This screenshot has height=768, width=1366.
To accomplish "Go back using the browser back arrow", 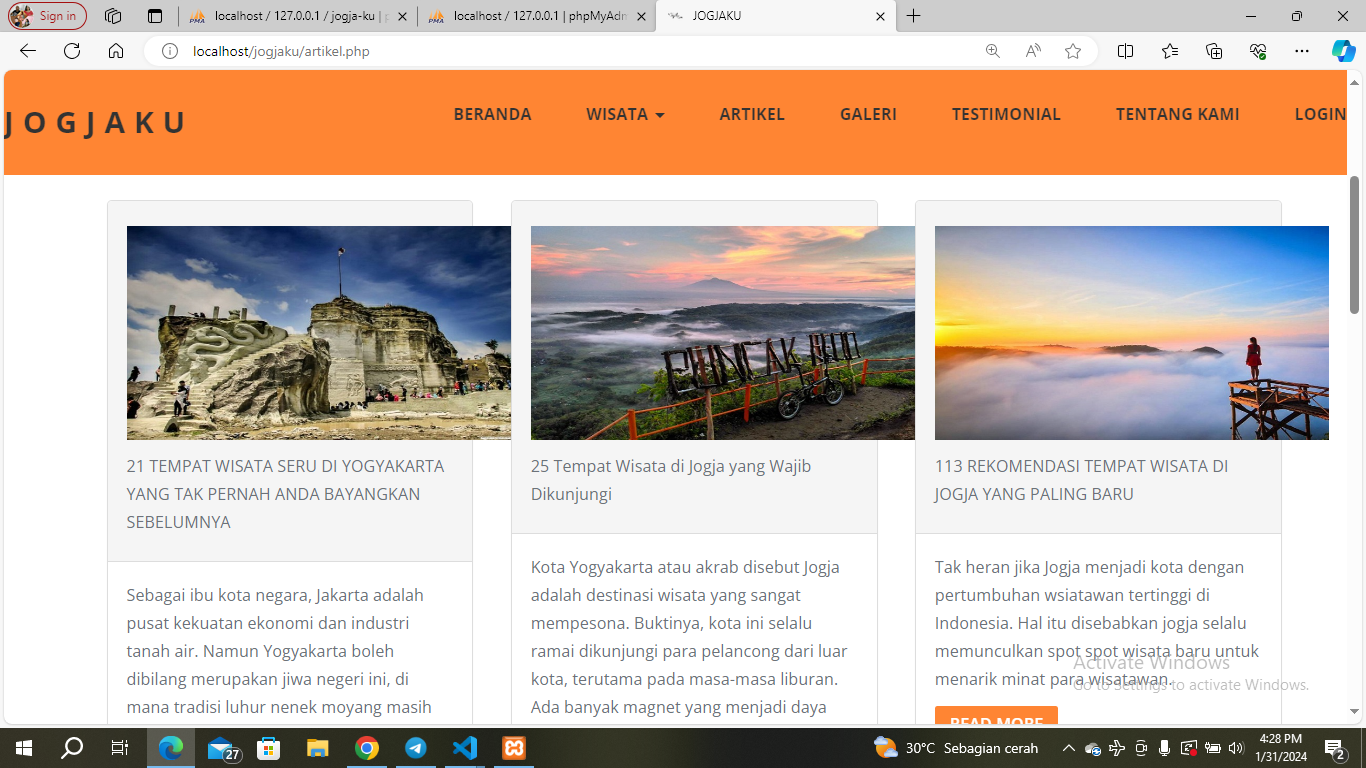I will coord(27,51).
